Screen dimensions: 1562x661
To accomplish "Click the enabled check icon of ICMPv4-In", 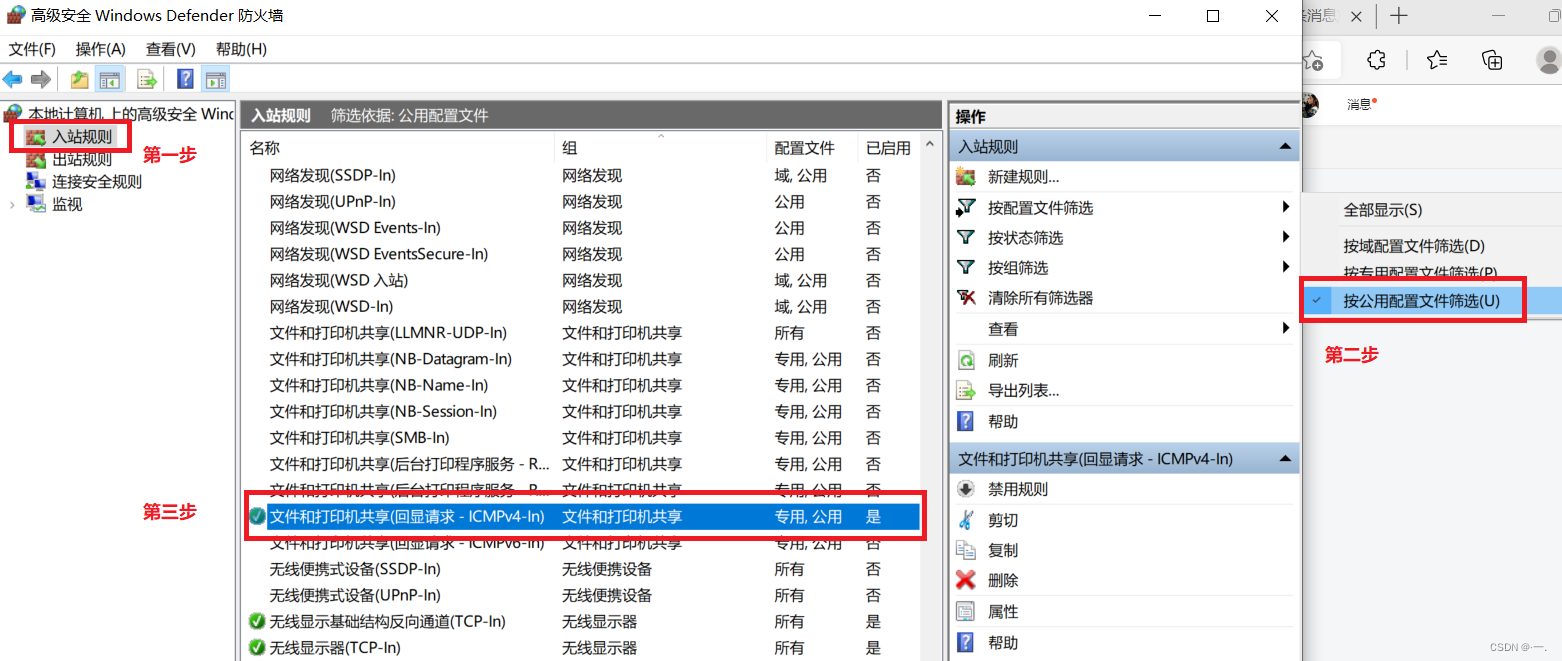I will (257, 516).
